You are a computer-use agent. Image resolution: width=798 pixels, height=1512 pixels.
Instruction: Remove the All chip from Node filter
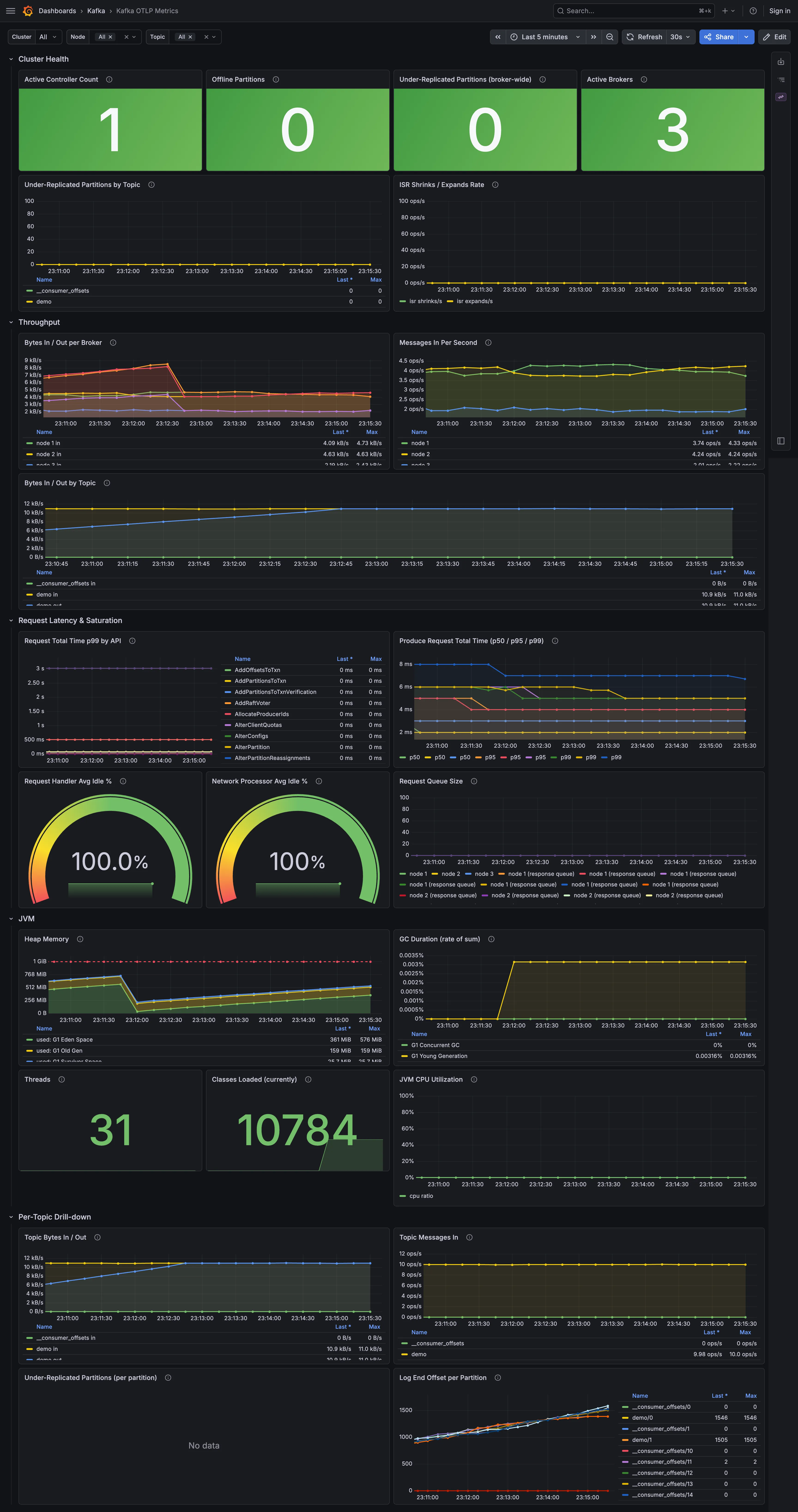click(110, 37)
